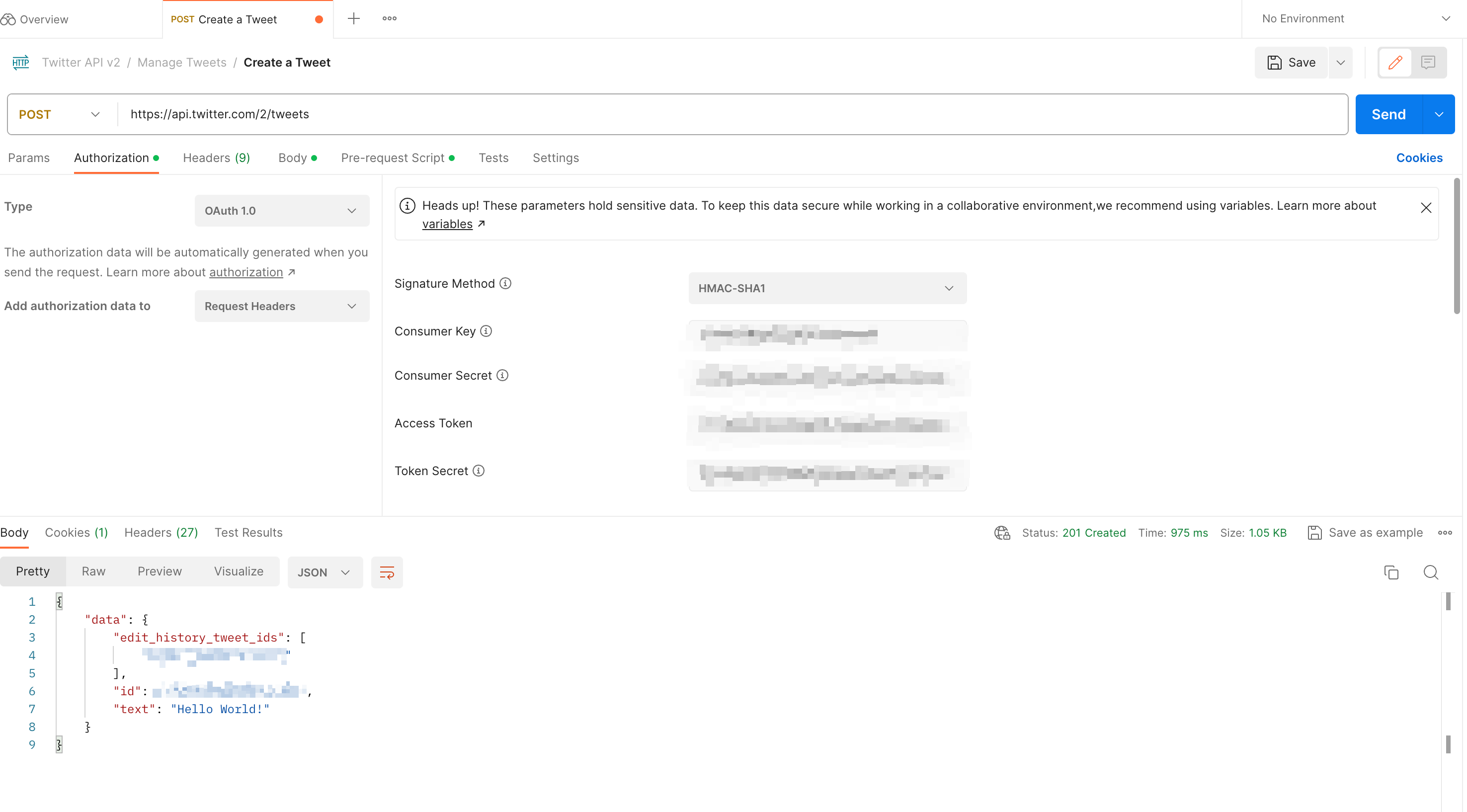The image size is (1467, 812).
Task: Expand the OAuth 1.0 type dropdown
Action: pyautogui.click(x=281, y=211)
